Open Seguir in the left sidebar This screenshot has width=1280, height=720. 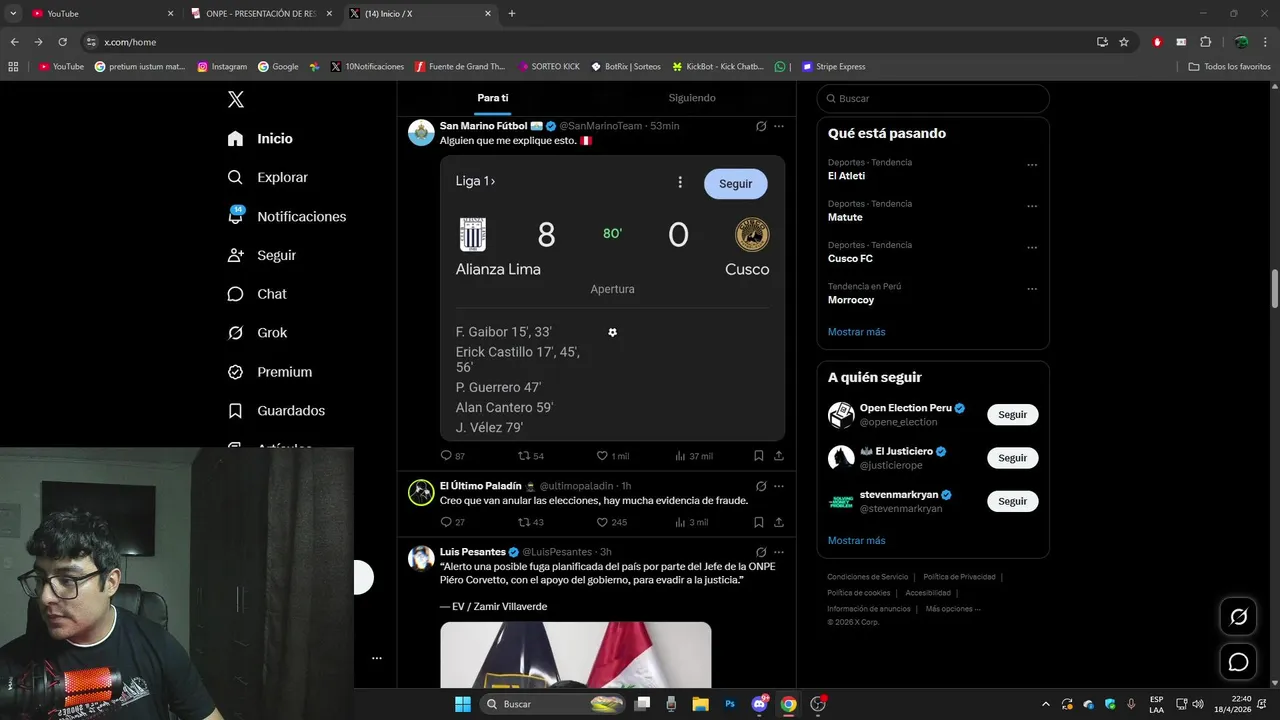[261, 255]
